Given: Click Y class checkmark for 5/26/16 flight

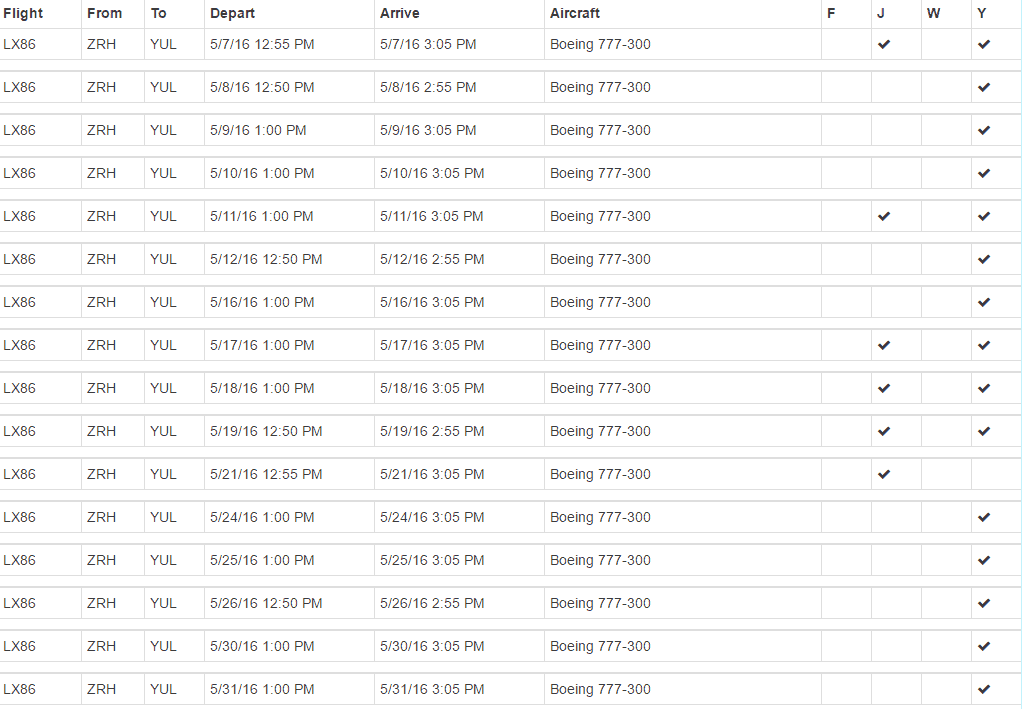Looking at the screenshot, I should pos(984,603).
